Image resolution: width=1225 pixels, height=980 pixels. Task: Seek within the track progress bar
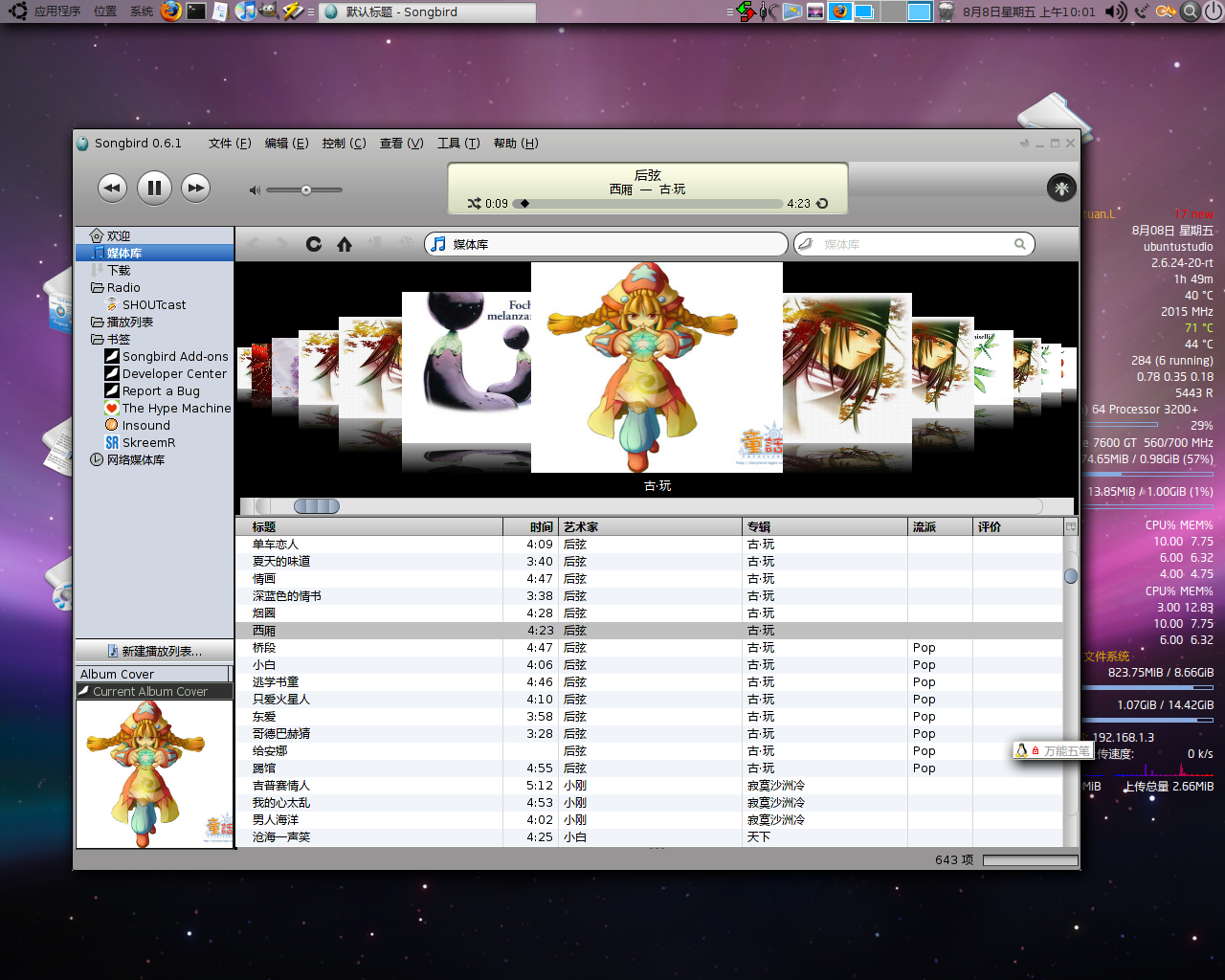pos(648,204)
